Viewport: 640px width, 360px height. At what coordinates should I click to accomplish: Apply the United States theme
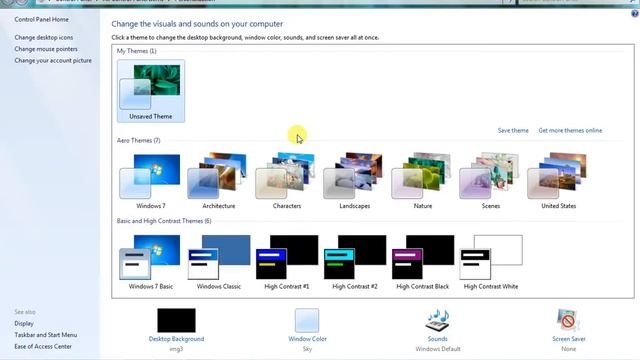pos(558,181)
